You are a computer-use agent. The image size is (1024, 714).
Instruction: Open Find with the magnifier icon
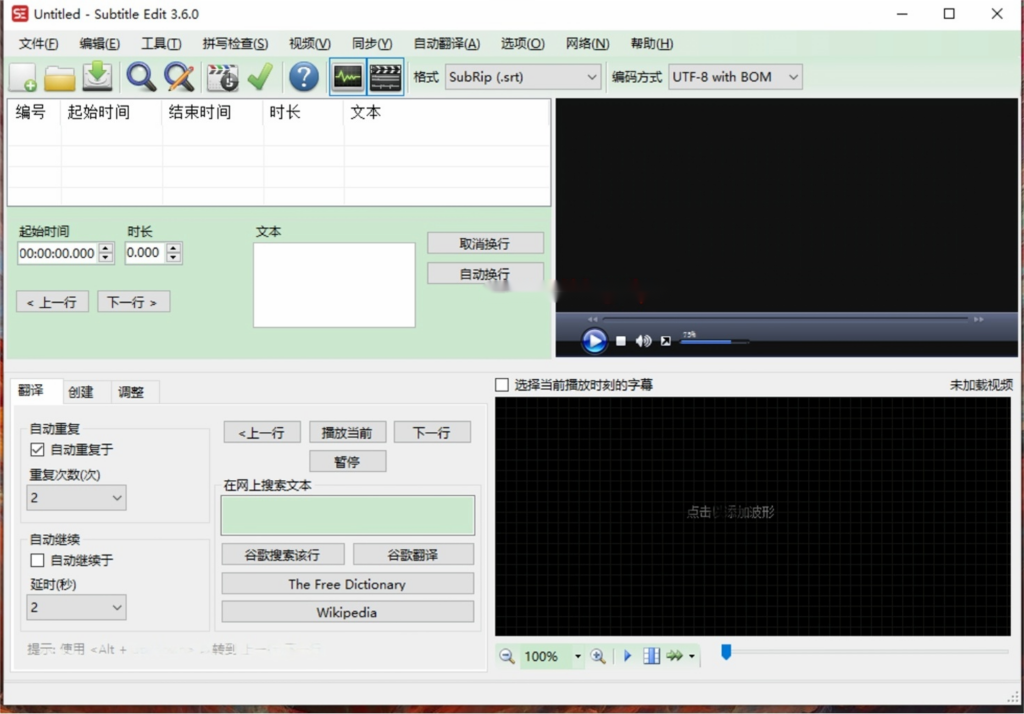pos(141,77)
